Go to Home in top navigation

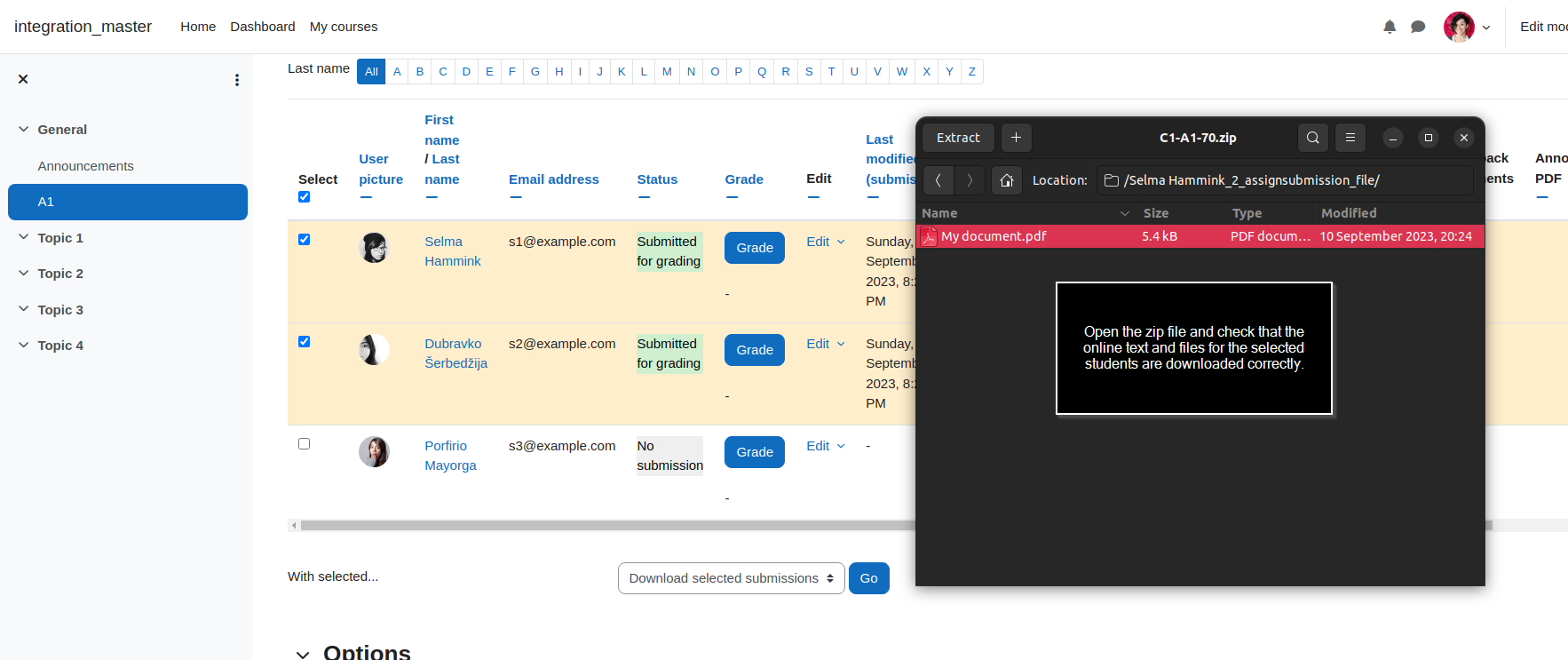click(x=198, y=27)
